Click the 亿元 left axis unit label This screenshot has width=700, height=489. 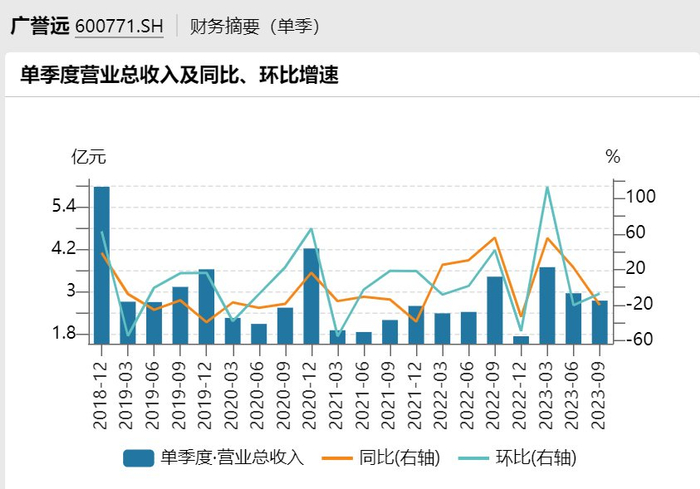coord(88,157)
